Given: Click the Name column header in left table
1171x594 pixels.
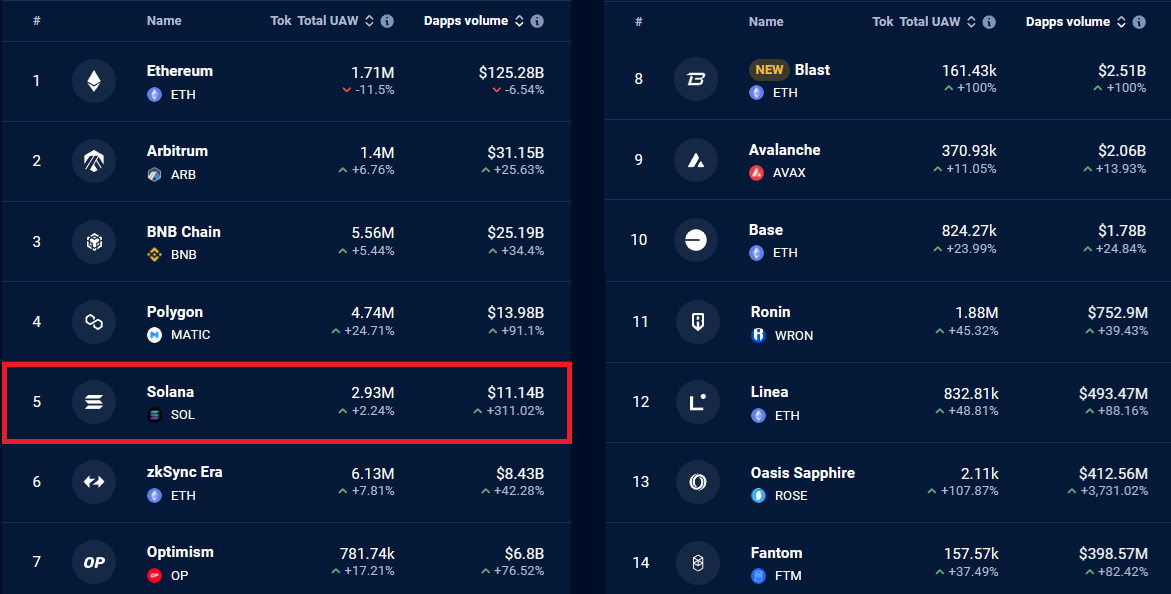Looking at the screenshot, I should tap(164, 21).
